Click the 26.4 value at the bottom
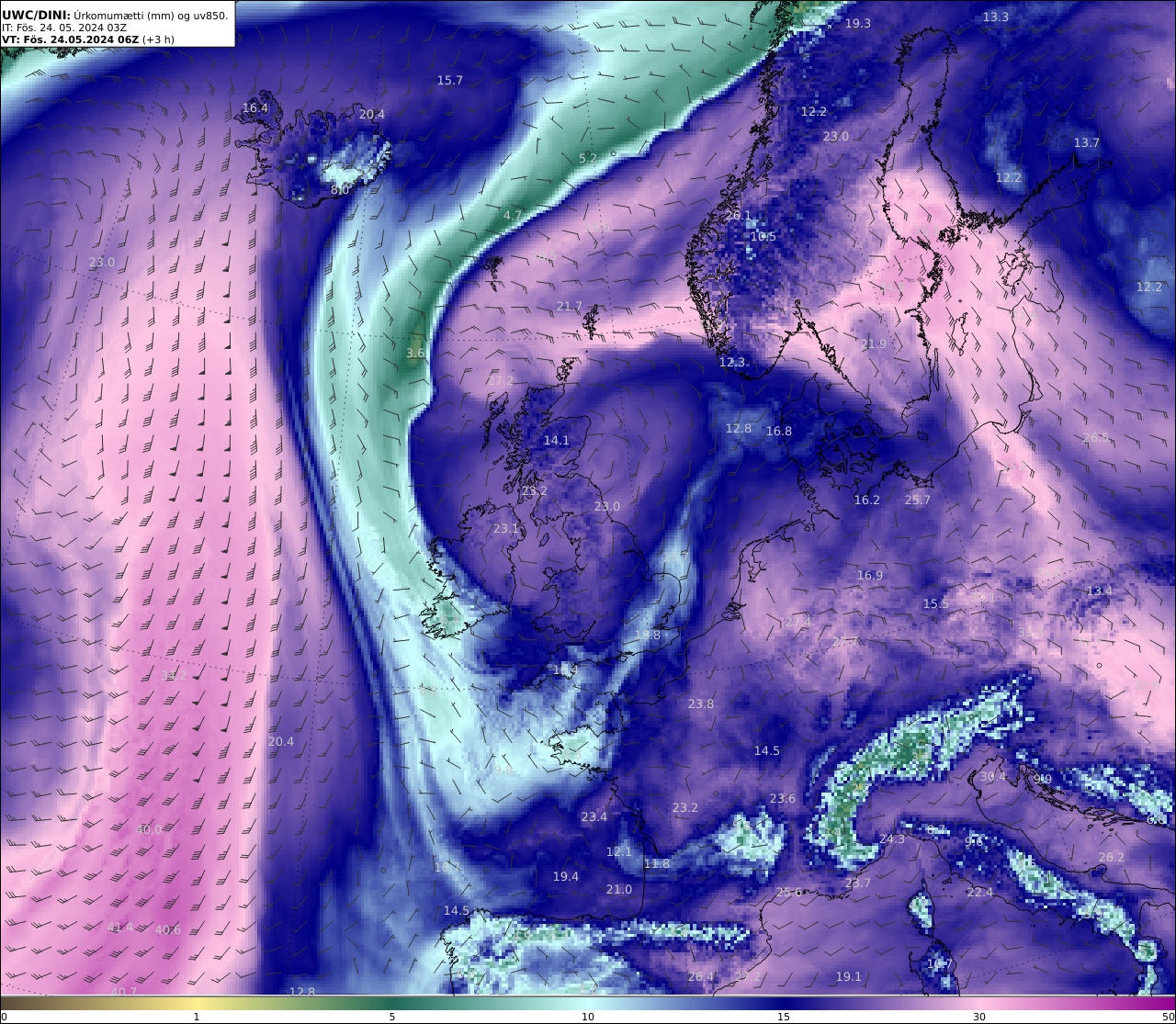 coord(701,976)
